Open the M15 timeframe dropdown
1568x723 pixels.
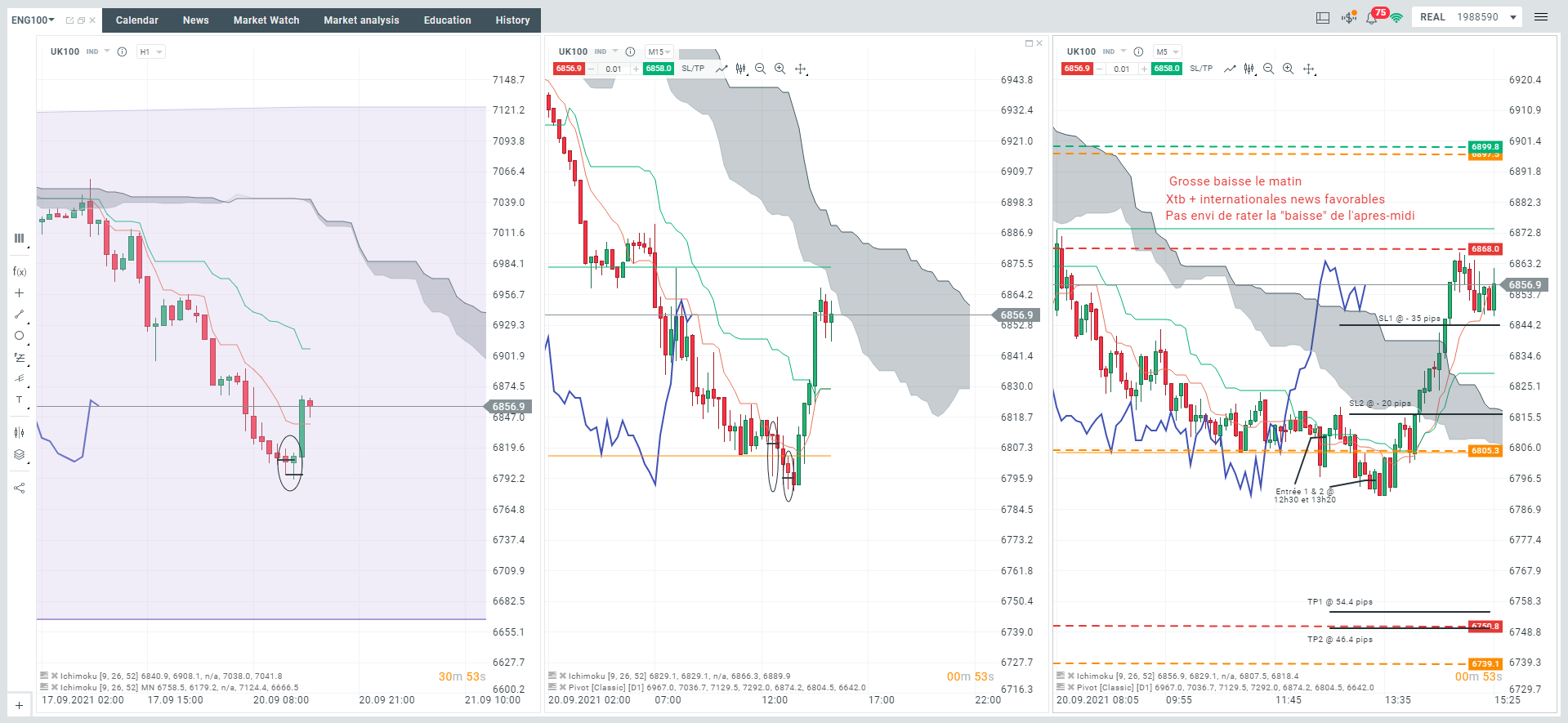[659, 51]
